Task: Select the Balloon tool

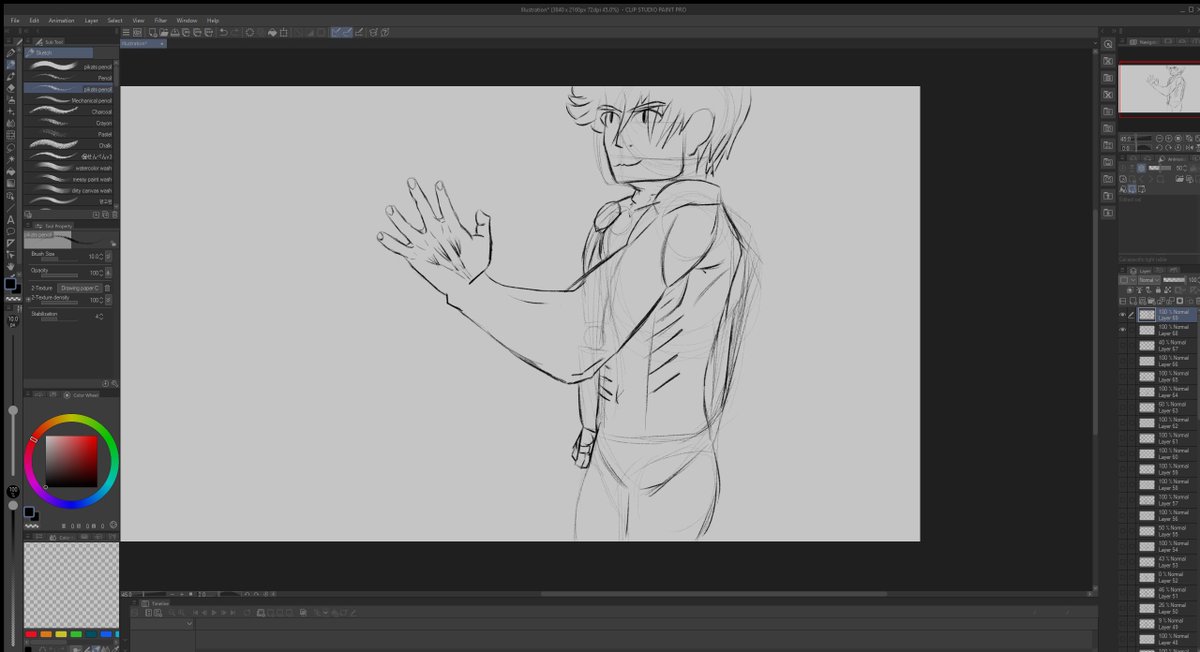Action: (10, 231)
